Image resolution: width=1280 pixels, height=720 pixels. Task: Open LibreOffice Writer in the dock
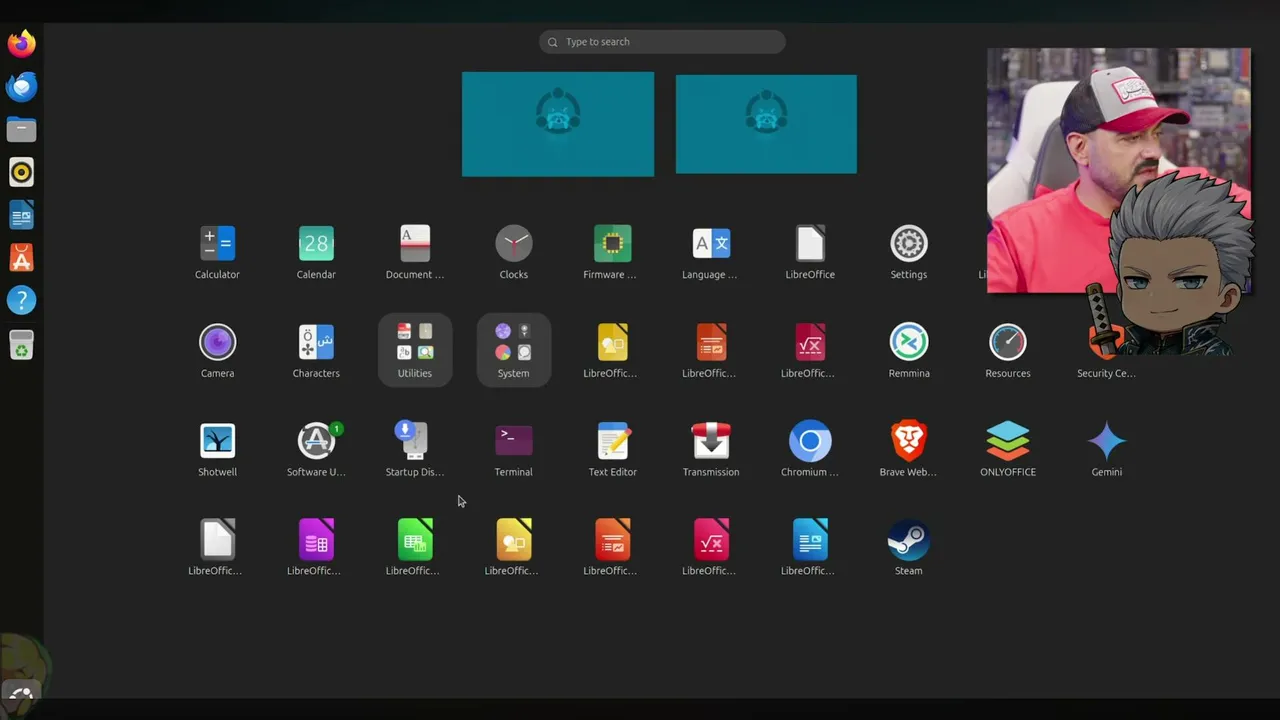pyautogui.click(x=21, y=215)
